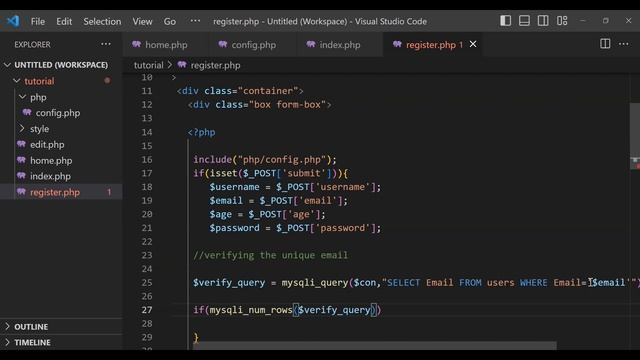The height and width of the screenshot is (360, 640).
Task: Open the editor More Actions ellipsis
Action: pos(624,44)
